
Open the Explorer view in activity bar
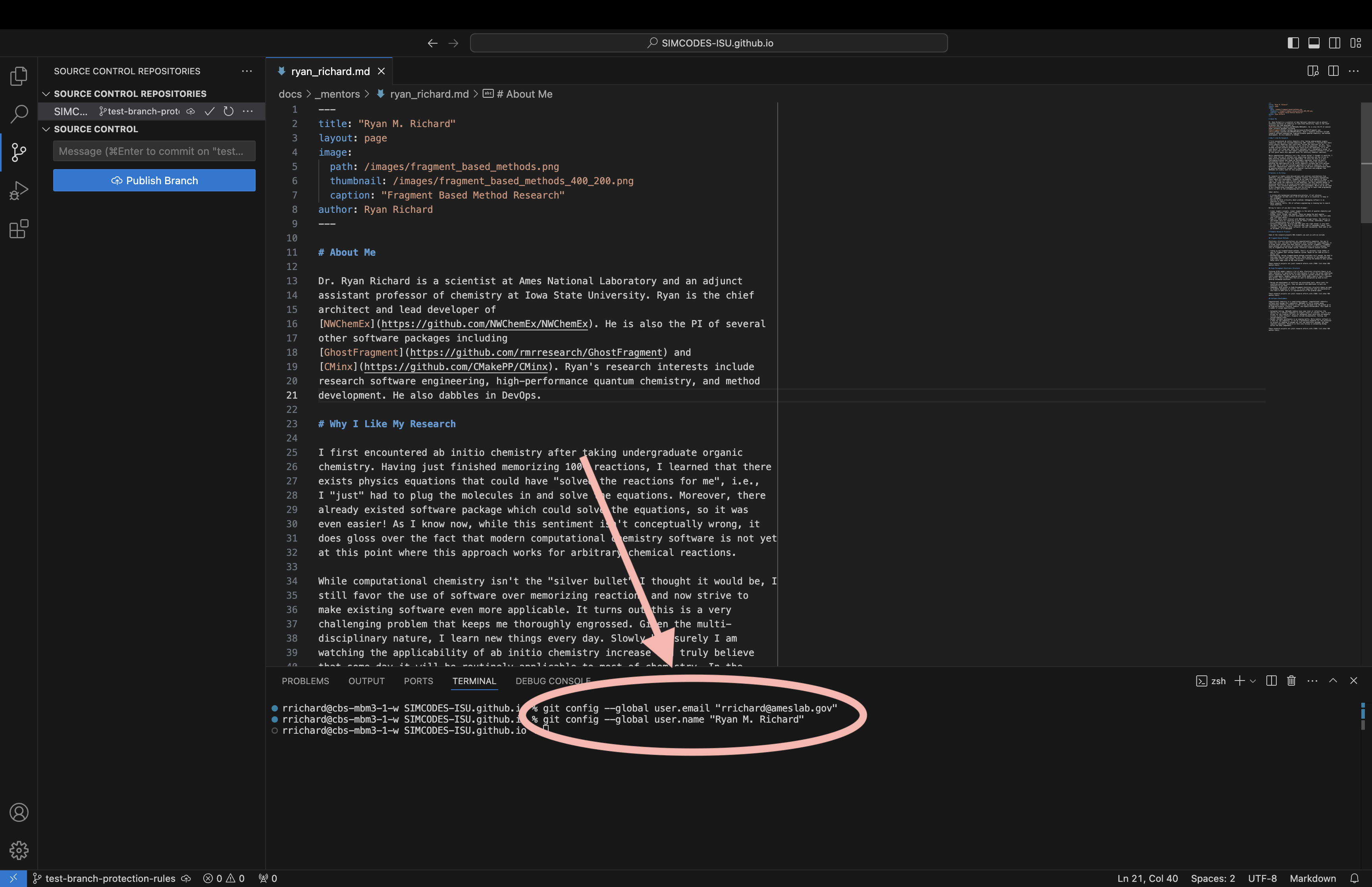[18, 75]
